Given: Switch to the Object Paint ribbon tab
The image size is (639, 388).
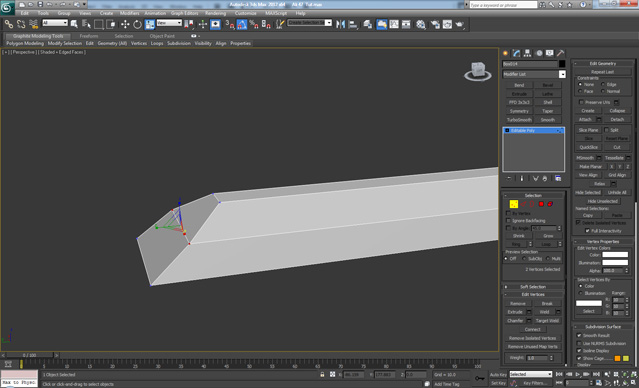Looking at the screenshot, I should [x=162, y=36].
